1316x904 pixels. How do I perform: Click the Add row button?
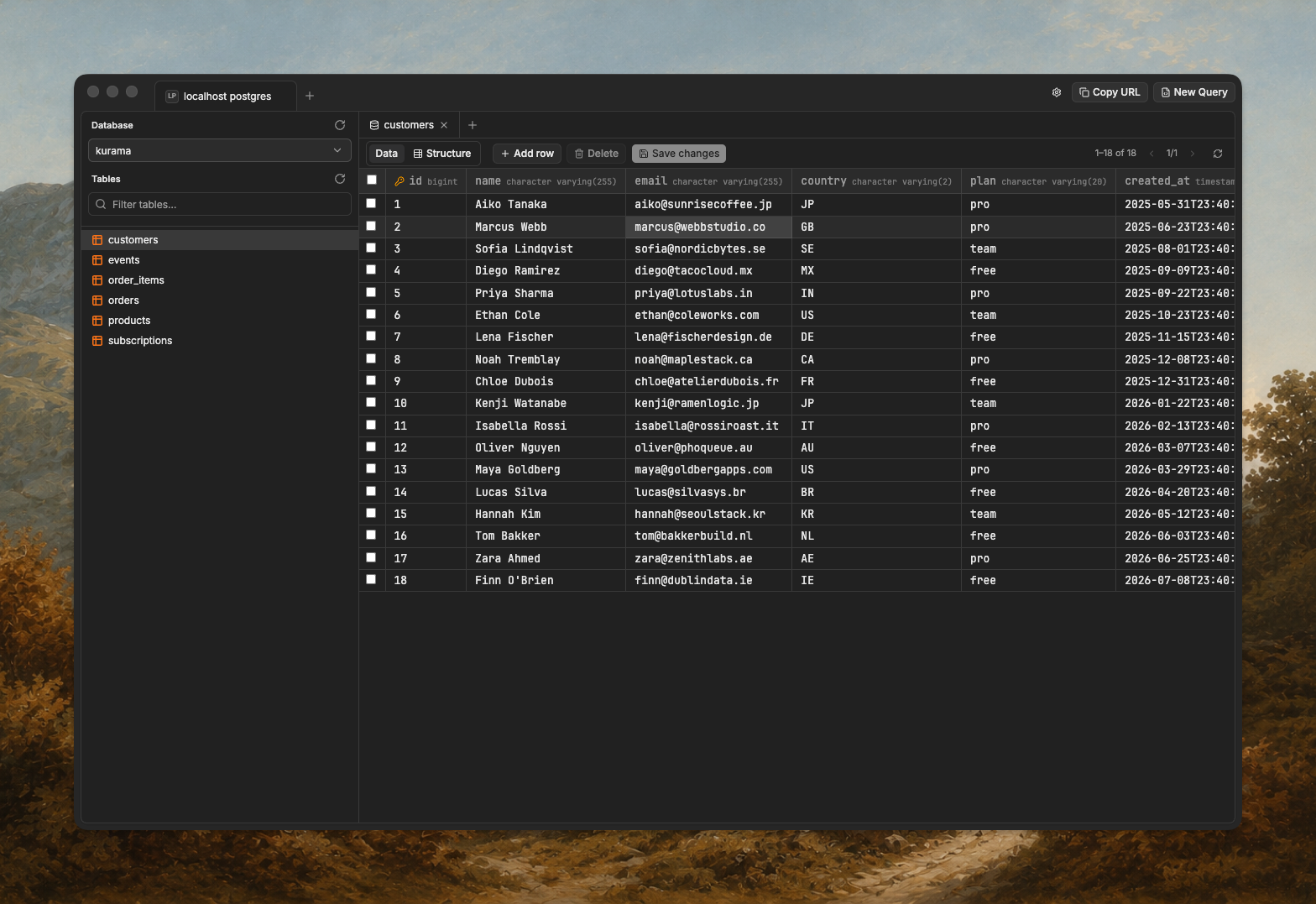pyautogui.click(x=527, y=154)
